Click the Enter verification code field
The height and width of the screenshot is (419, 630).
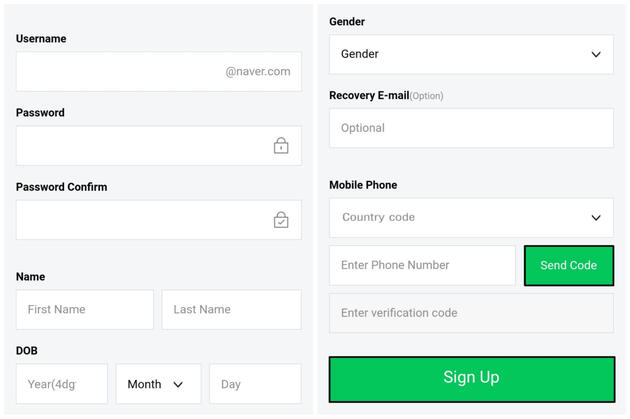click(471, 313)
